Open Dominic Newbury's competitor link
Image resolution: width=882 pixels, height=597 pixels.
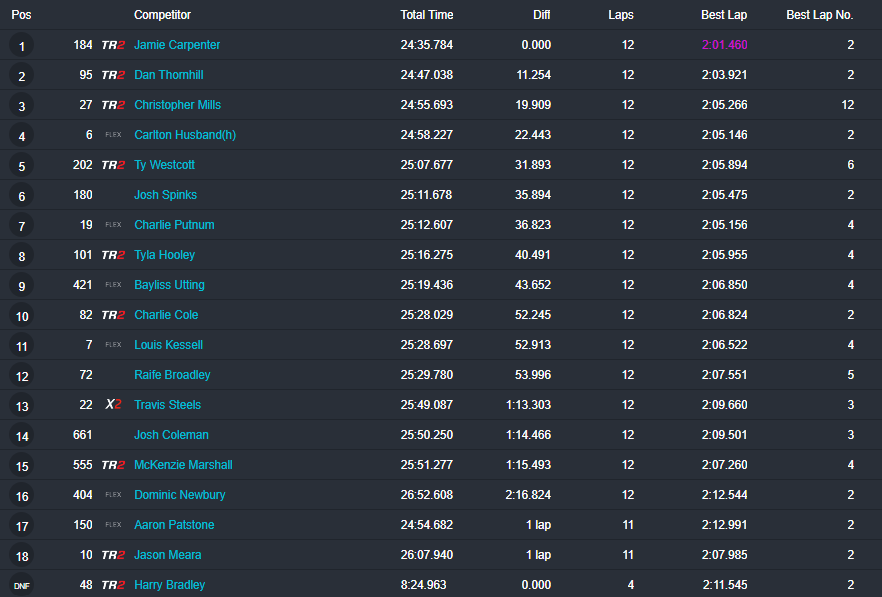[179, 495]
